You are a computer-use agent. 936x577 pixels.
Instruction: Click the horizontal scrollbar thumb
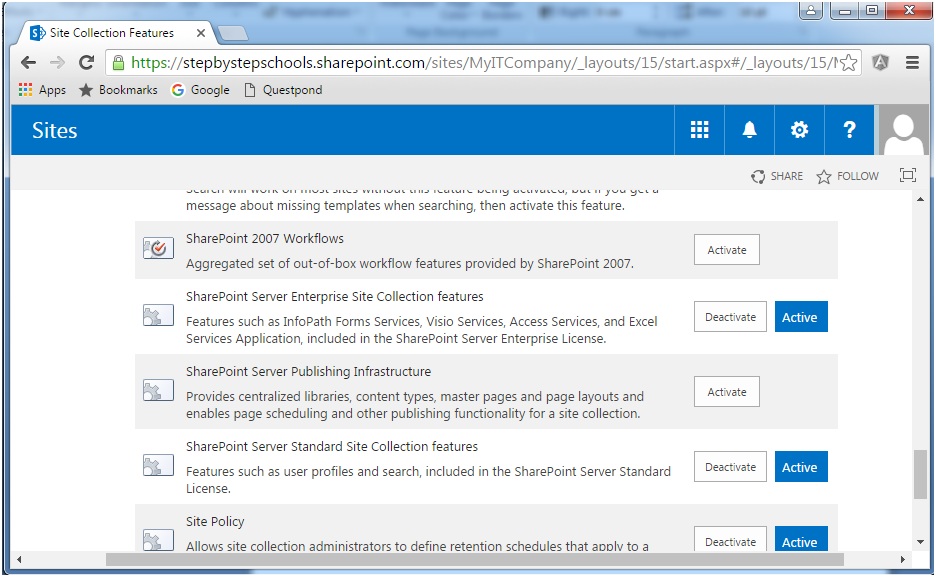475,560
